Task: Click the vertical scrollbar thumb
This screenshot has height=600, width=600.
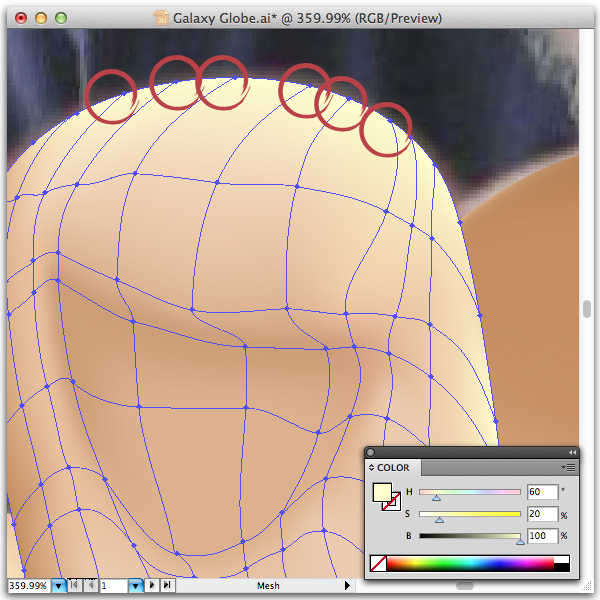Action: pos(587,309)
